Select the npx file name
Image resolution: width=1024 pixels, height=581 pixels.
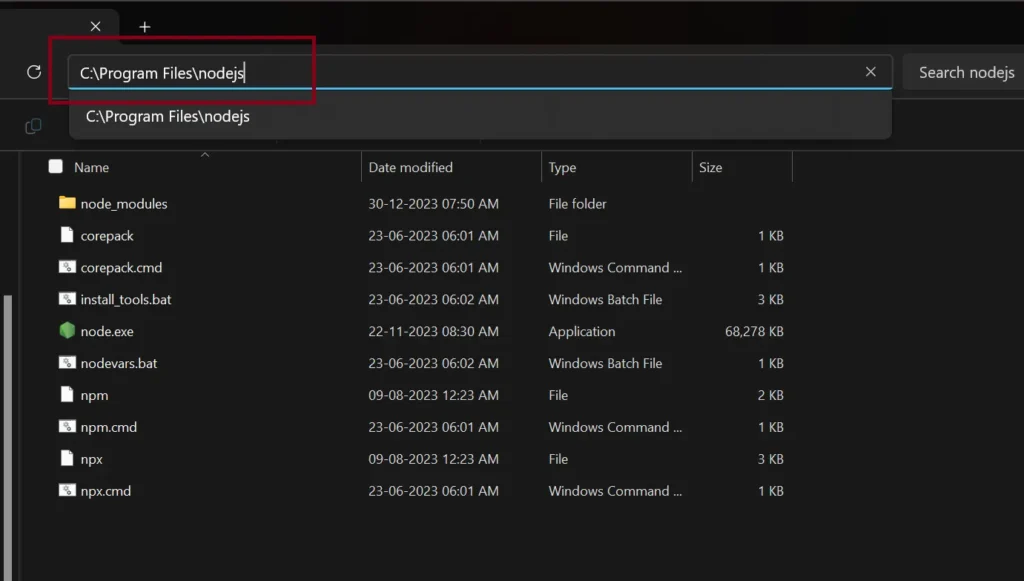[91, 460]
